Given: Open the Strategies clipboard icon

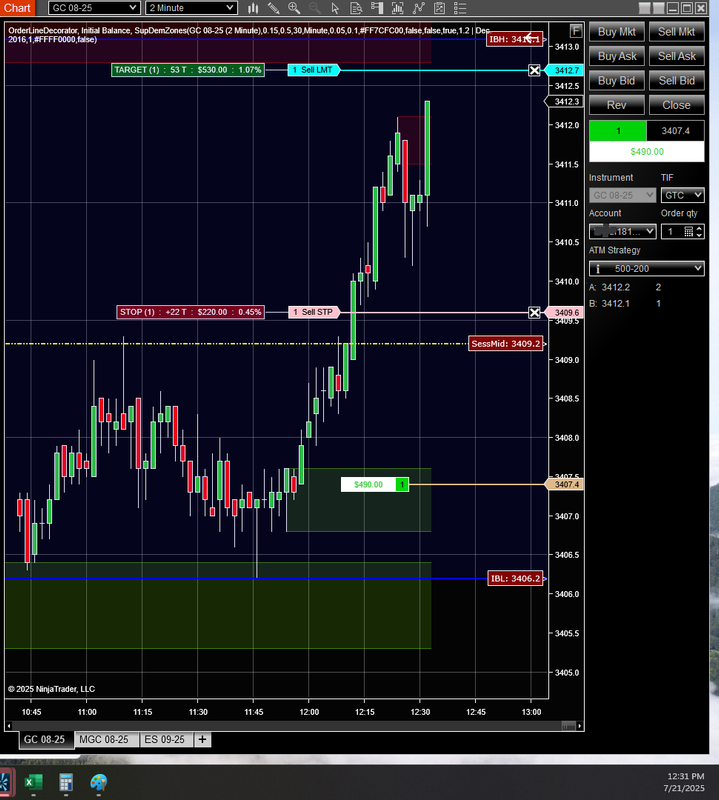Looking at the screenshot, I should click(x=439, y=8).
